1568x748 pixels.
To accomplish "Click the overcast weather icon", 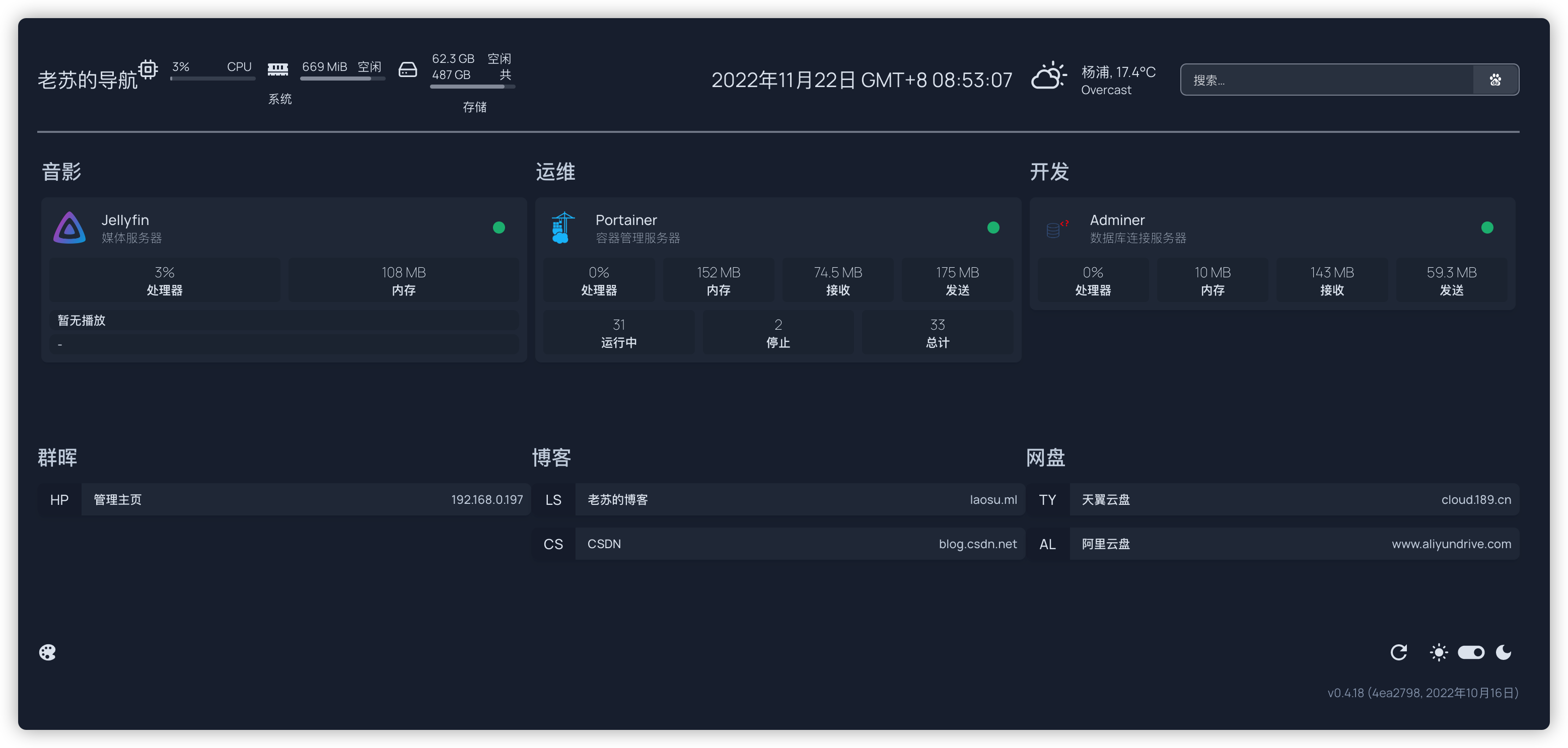I will 1048,76.
